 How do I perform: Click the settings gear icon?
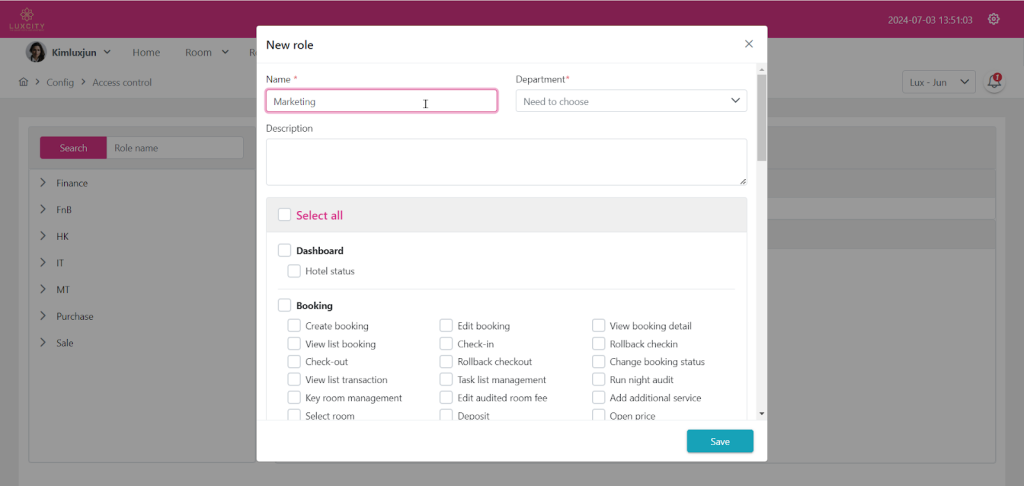pos(993,19)
